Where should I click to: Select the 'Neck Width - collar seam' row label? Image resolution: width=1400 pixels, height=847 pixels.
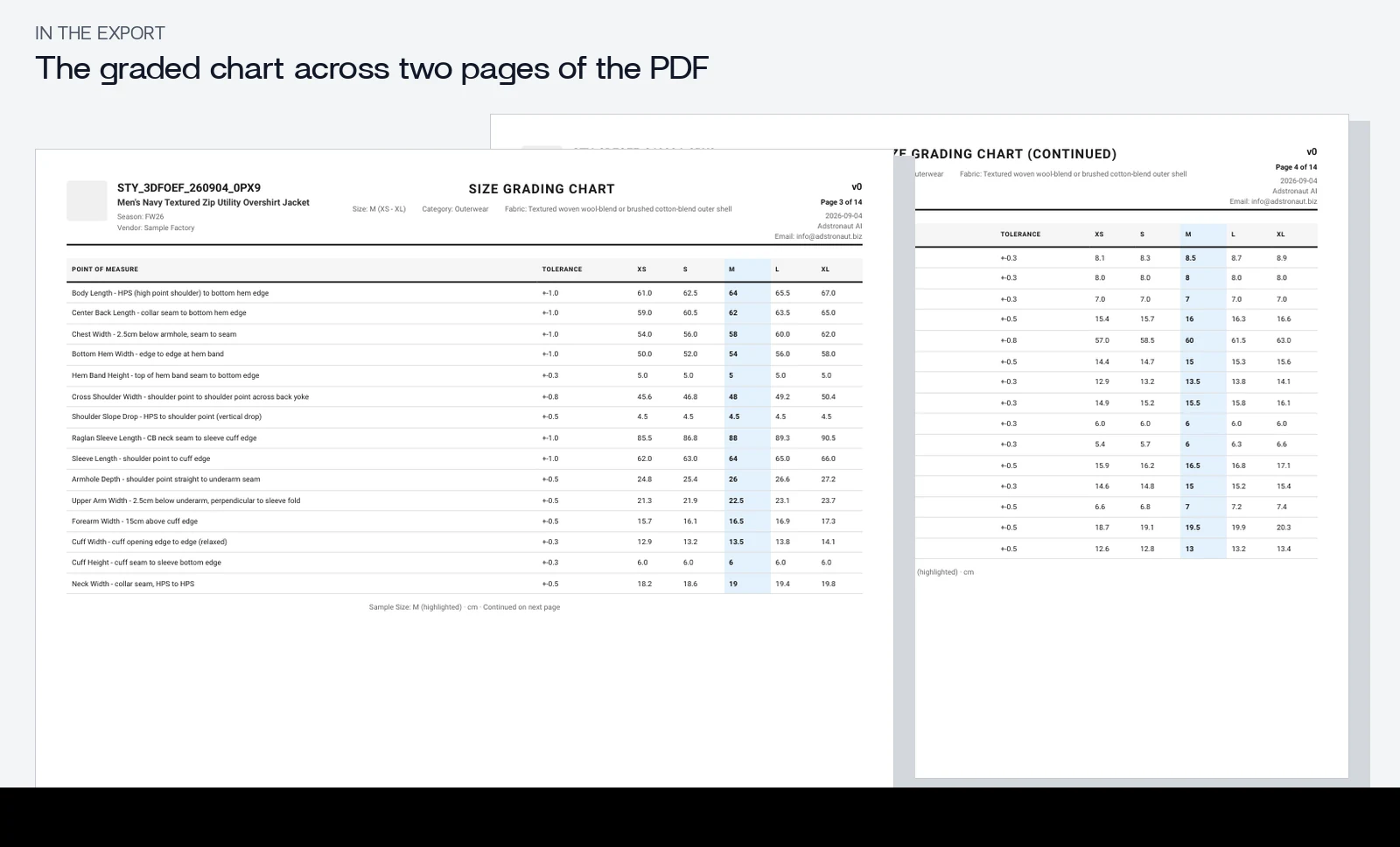point(133,584)
